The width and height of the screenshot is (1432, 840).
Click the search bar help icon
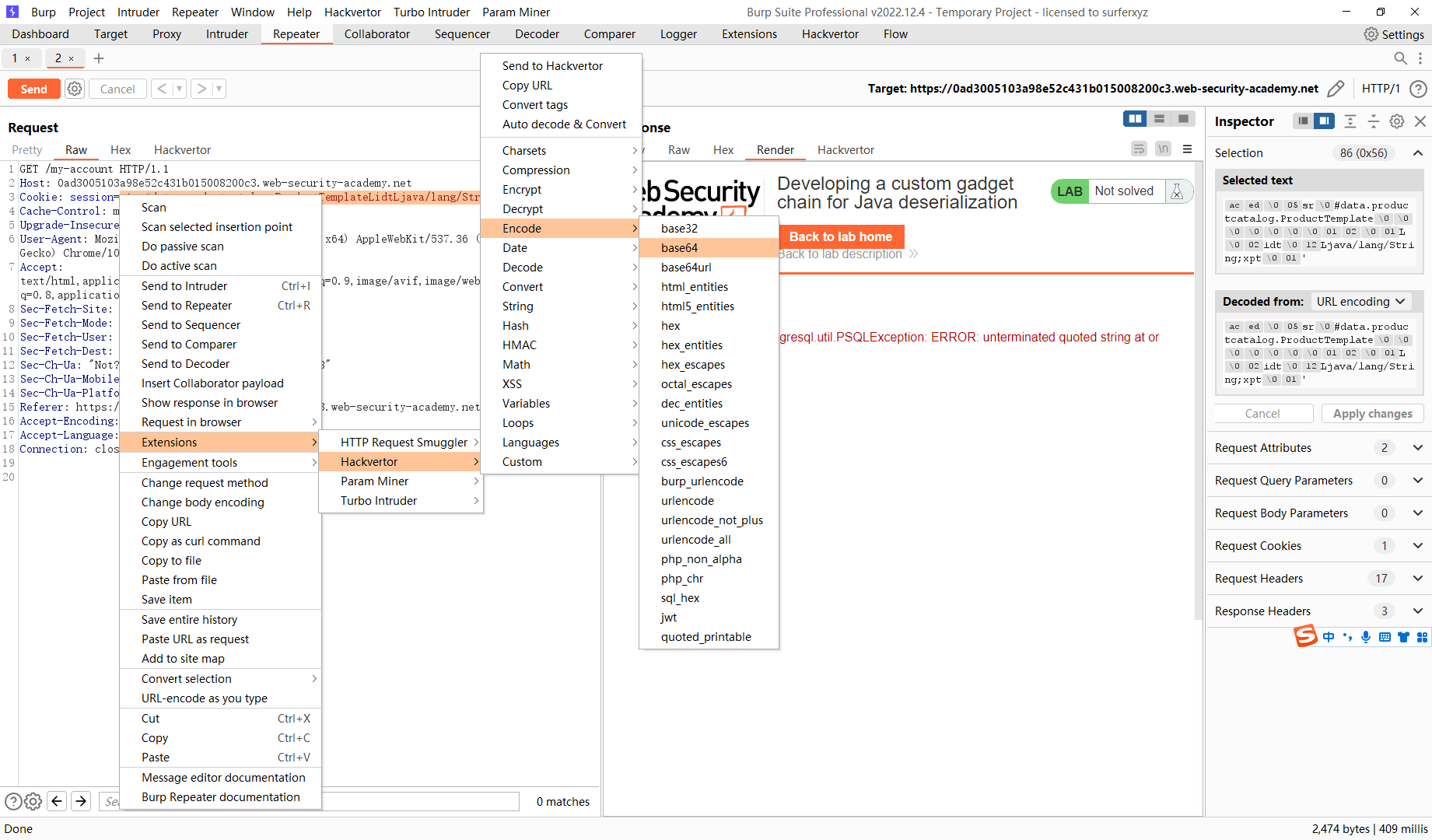tap(12, 801)
